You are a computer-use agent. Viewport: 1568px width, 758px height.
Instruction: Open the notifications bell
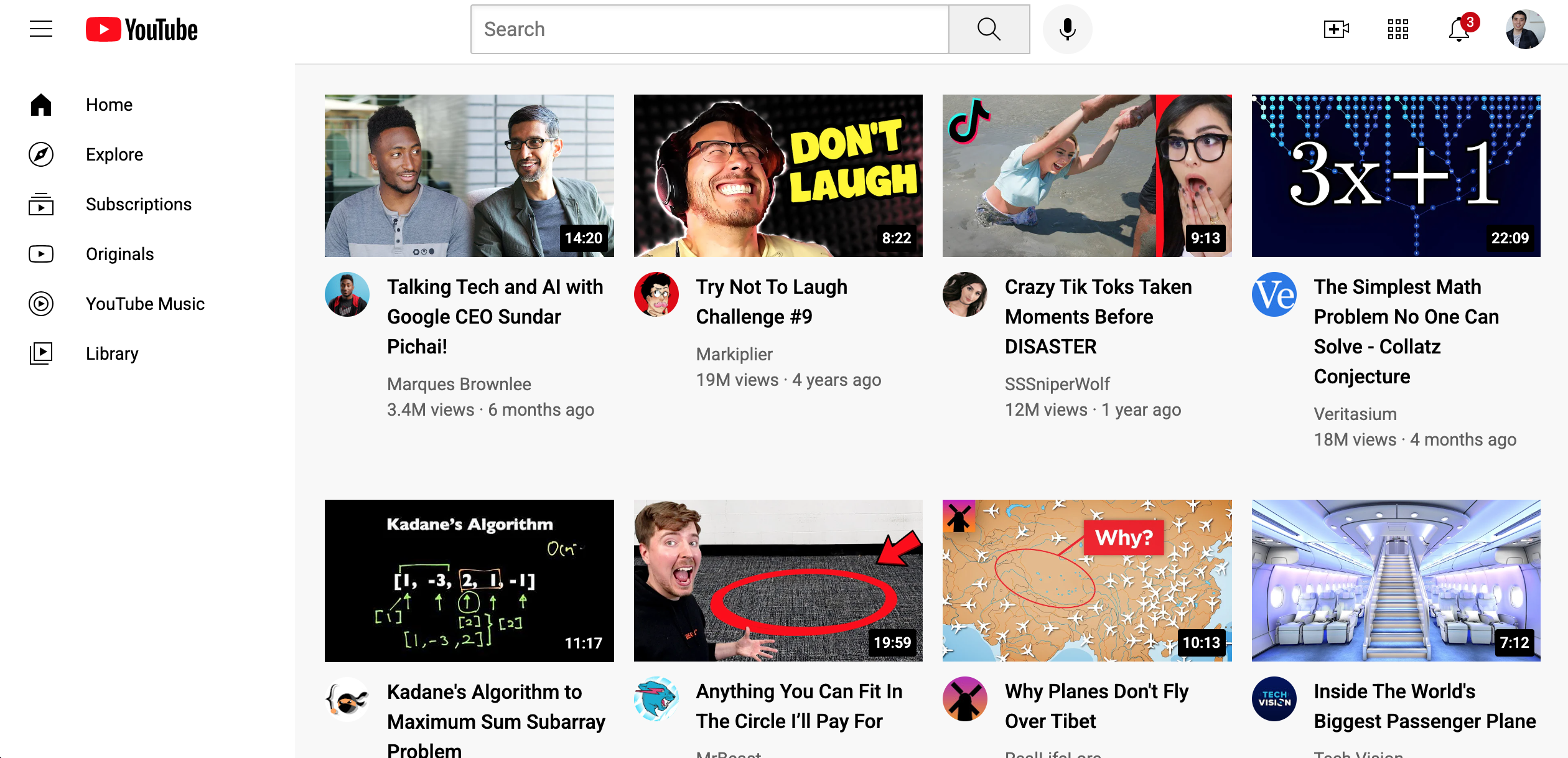(x=1459, y=29)
